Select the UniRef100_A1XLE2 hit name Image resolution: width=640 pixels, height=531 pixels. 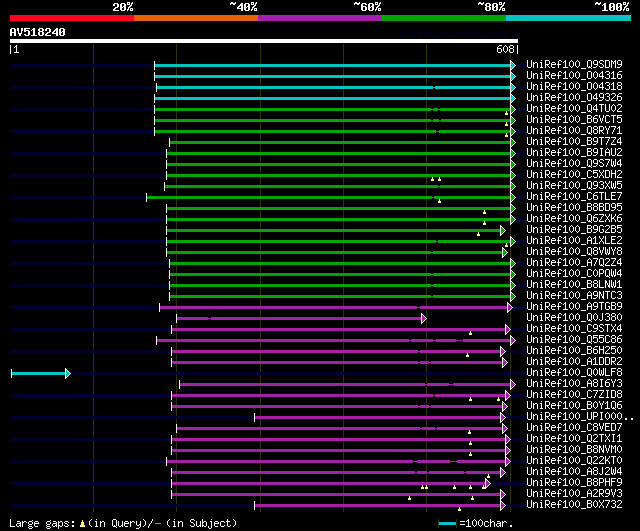coord(574,241)
